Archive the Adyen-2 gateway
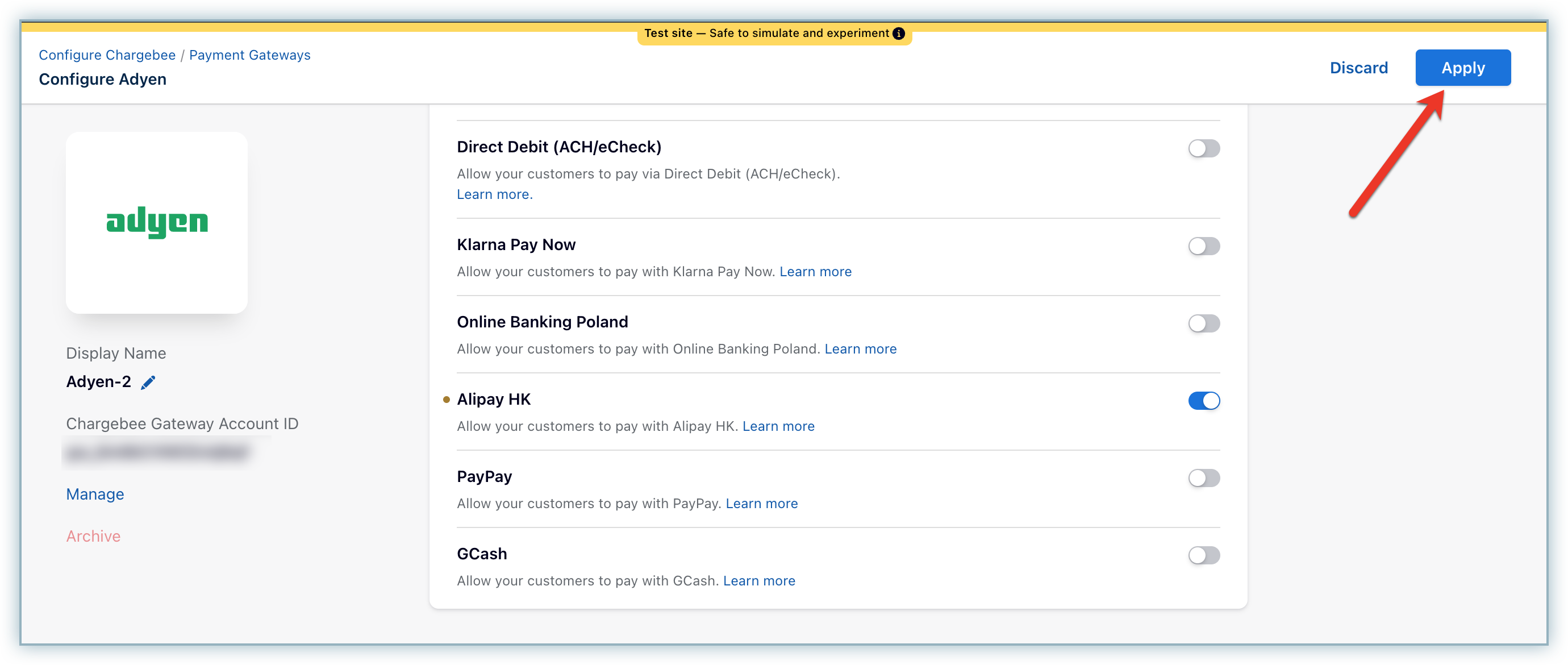 click(x=93, y=536)
